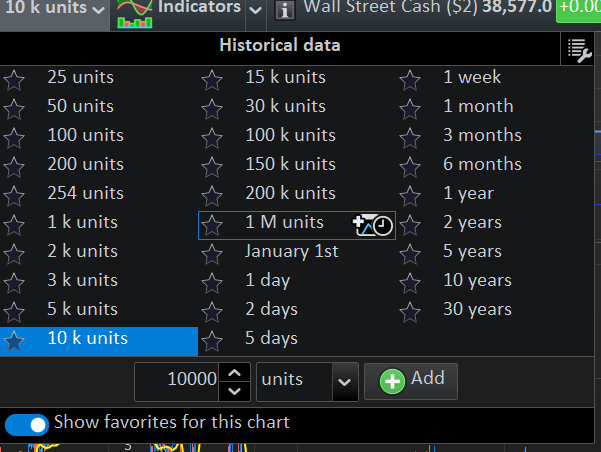Select 1 year historical data
The width and height of the screenshot is (601, 452).
(x=468, y=193)
